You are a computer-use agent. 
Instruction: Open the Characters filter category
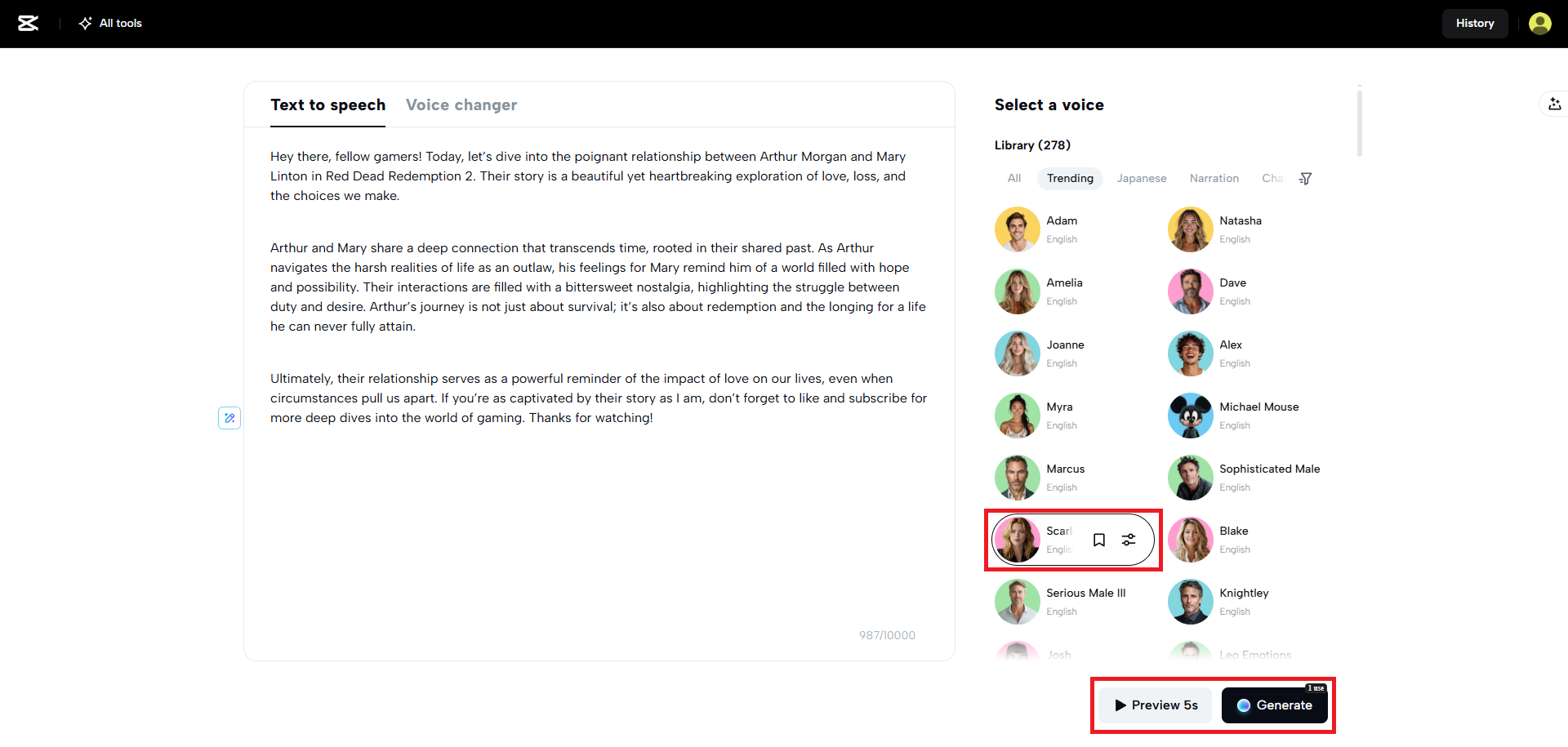[x=1272, y=178]
